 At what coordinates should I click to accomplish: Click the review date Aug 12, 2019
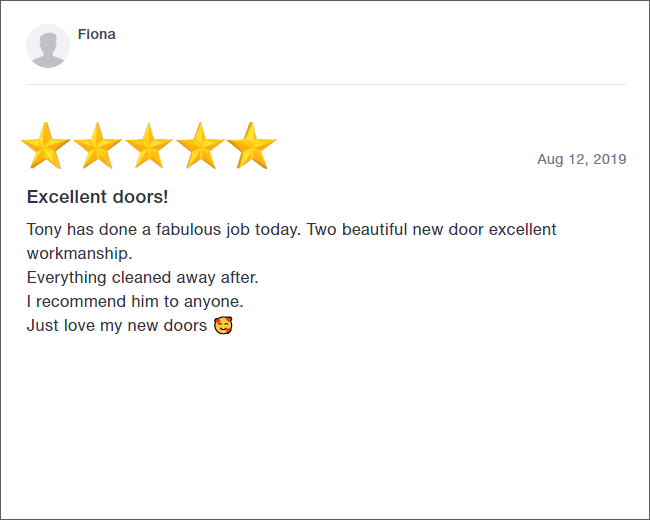click(581, 159)
